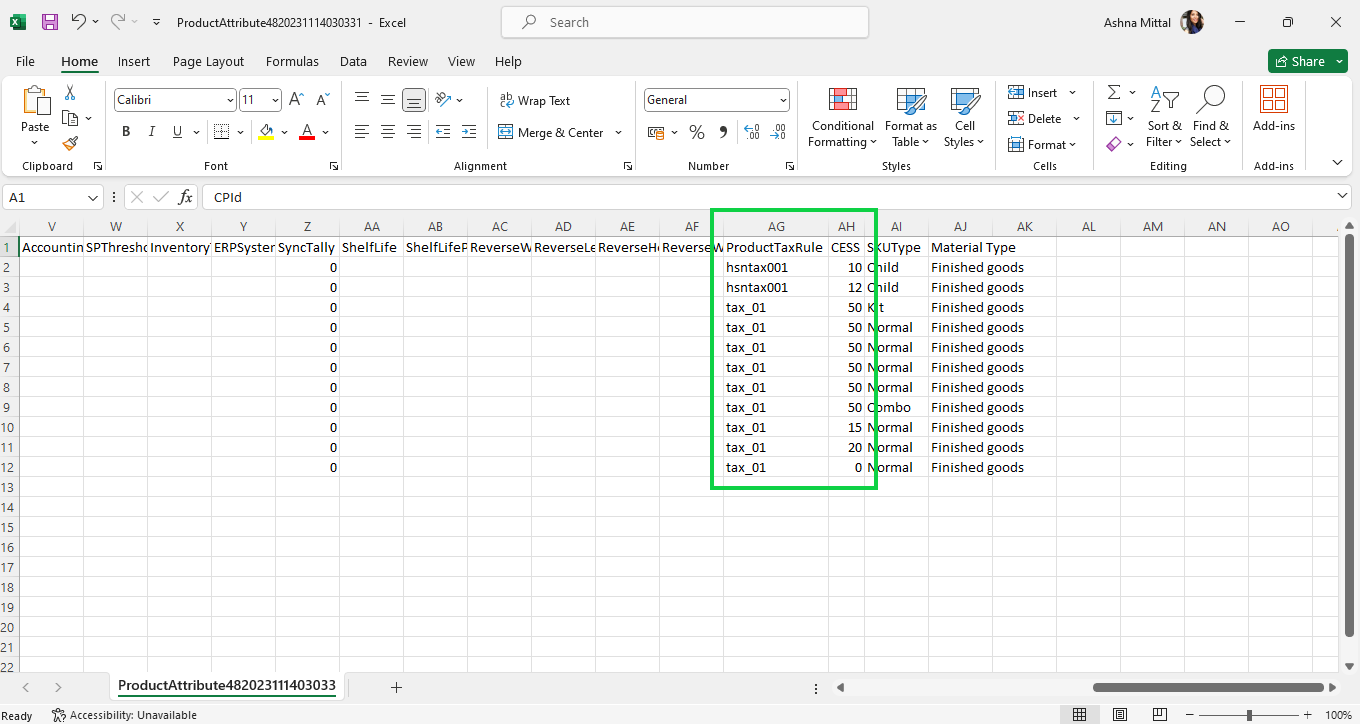
Task: Open Find & Select magnifier
Action: pyautogui.click(x=1210, y=116)
